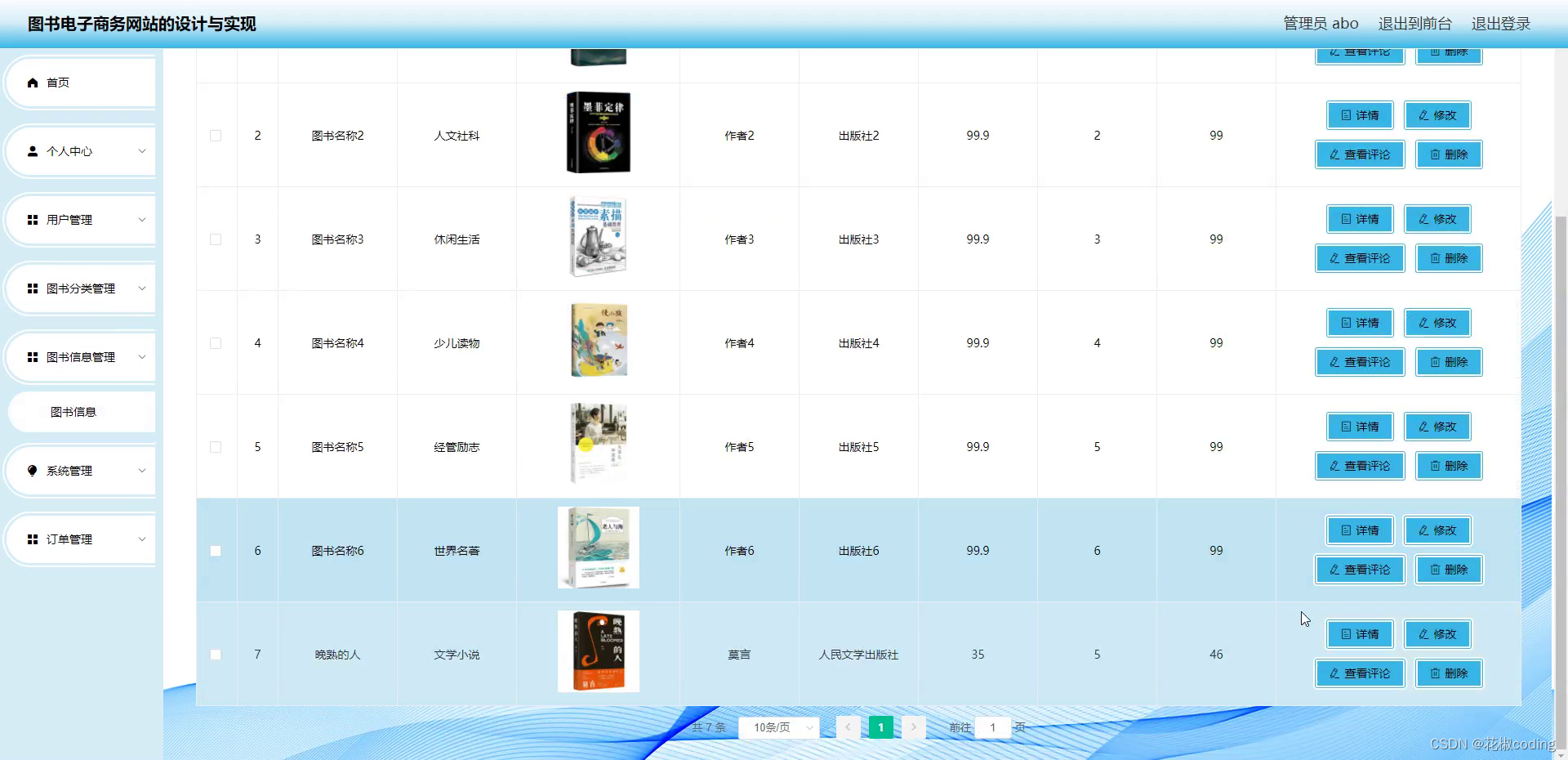Click 删除 button for 图书名称2

coord(1449,154)
